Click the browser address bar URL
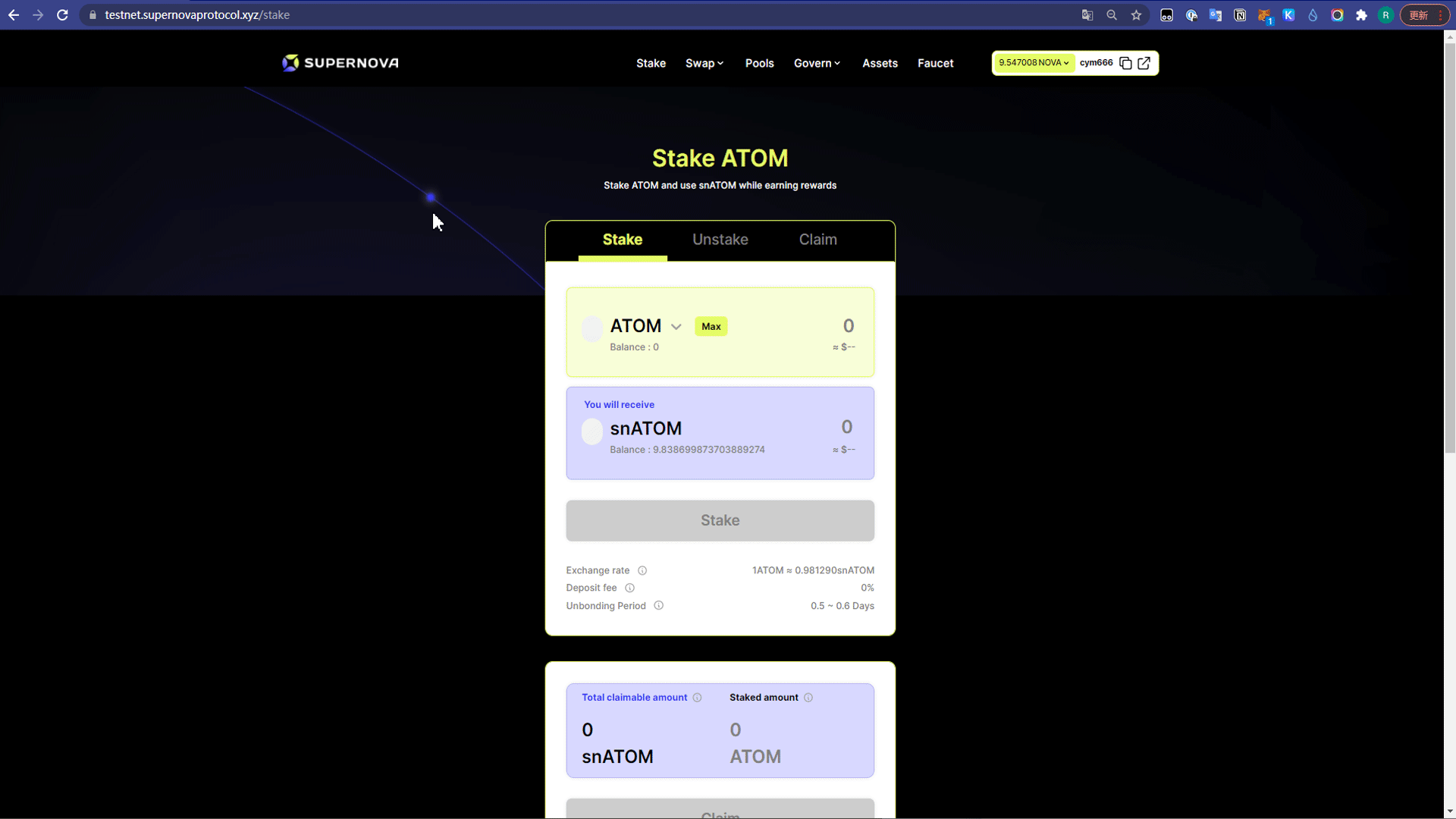The height and width of the screenshot is (819, 1456). point(197,15)
